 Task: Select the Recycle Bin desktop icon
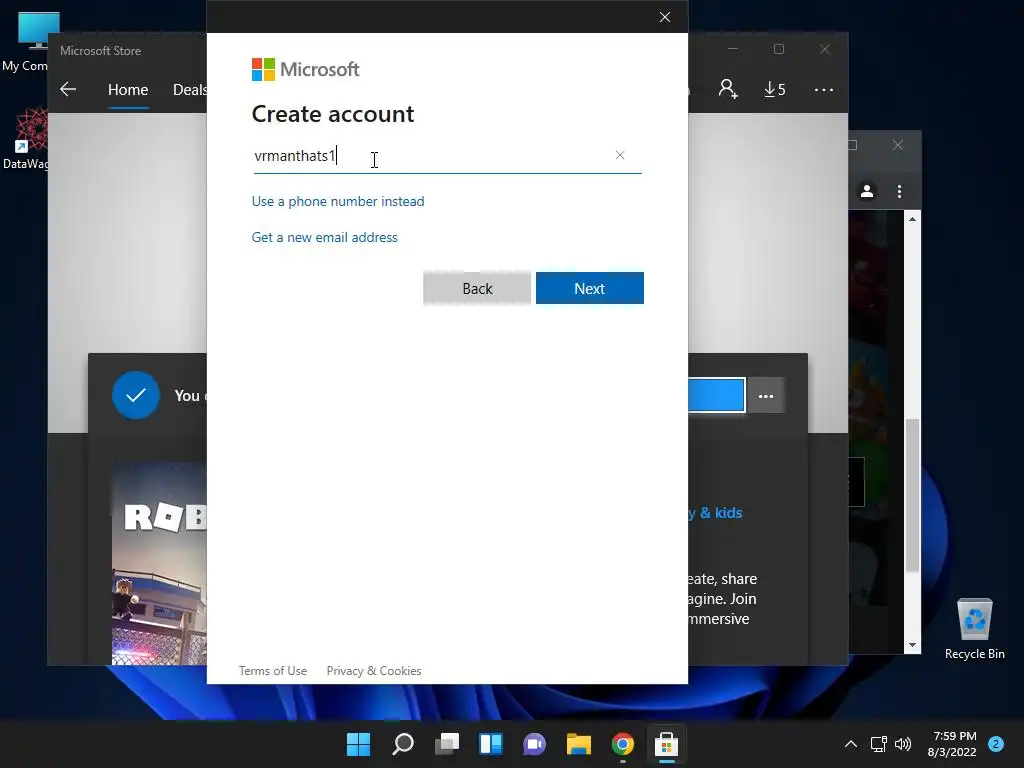974,629
